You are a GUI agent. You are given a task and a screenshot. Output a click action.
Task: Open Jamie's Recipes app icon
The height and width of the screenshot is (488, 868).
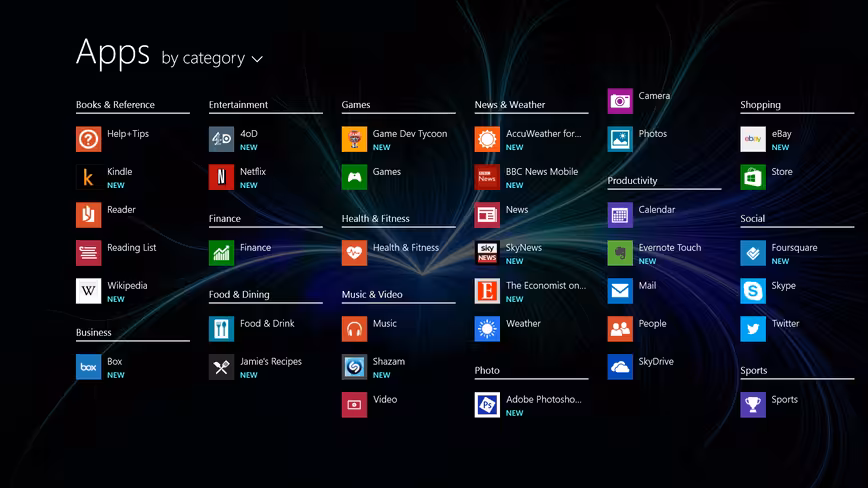(x=221, y=367)
